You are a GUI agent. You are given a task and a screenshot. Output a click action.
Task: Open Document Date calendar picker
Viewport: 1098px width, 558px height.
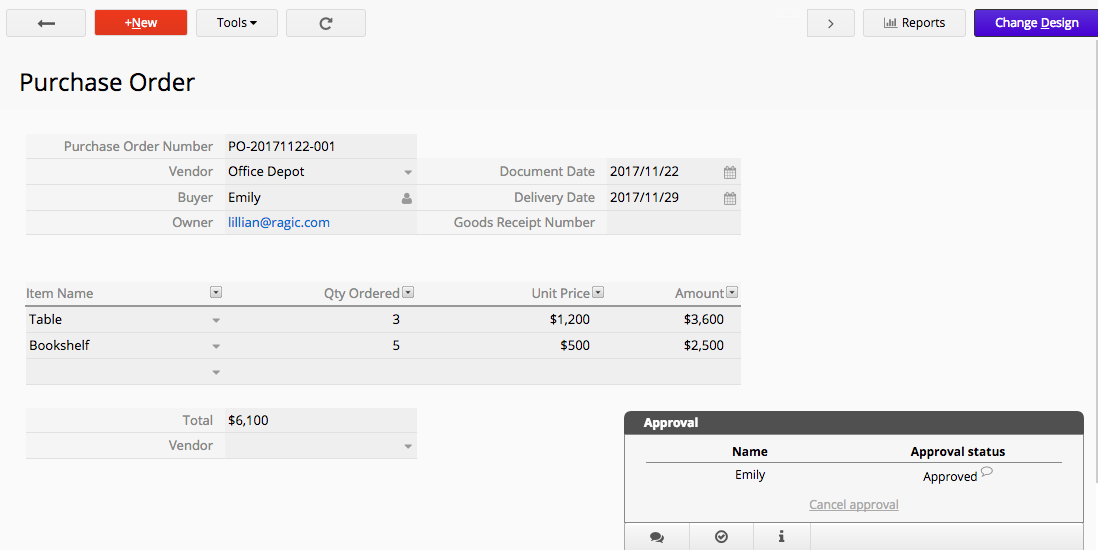coord(730,172)
